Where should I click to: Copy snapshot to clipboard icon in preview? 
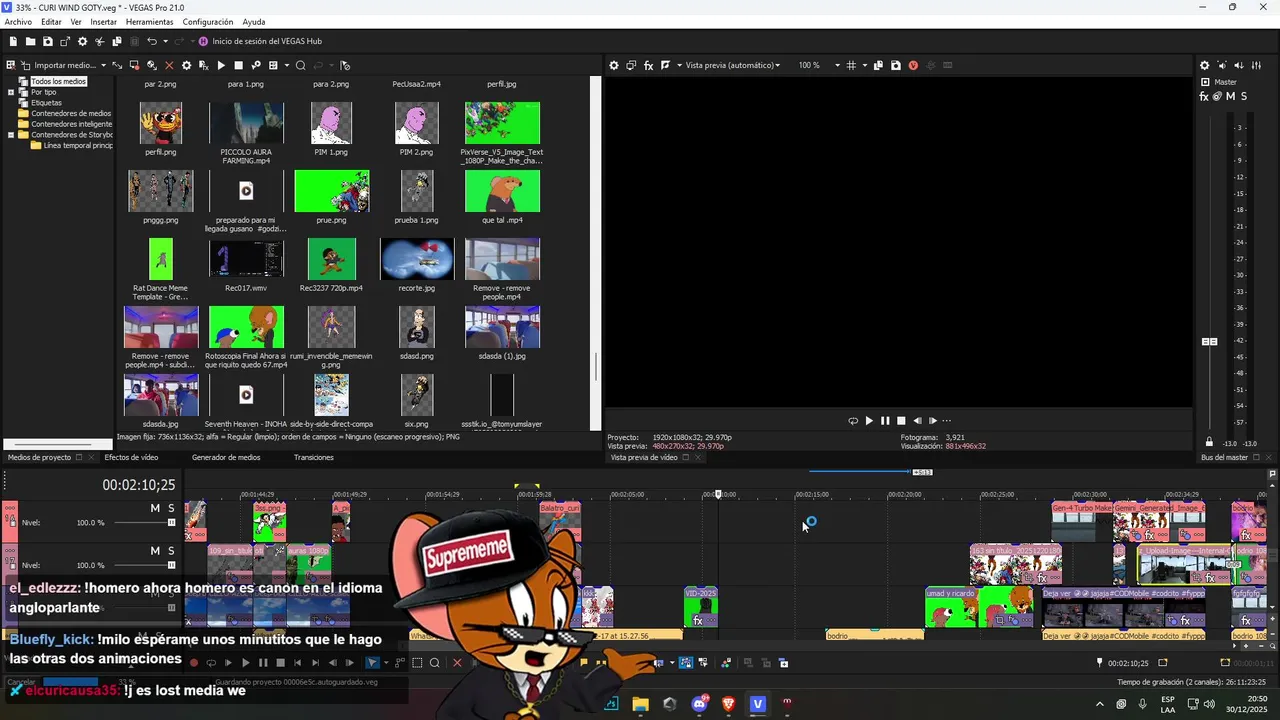tap(878, 65)
